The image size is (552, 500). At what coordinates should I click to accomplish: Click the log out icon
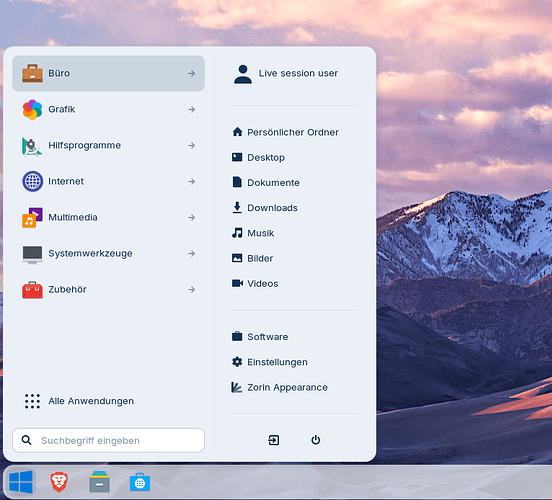(274, 440)
